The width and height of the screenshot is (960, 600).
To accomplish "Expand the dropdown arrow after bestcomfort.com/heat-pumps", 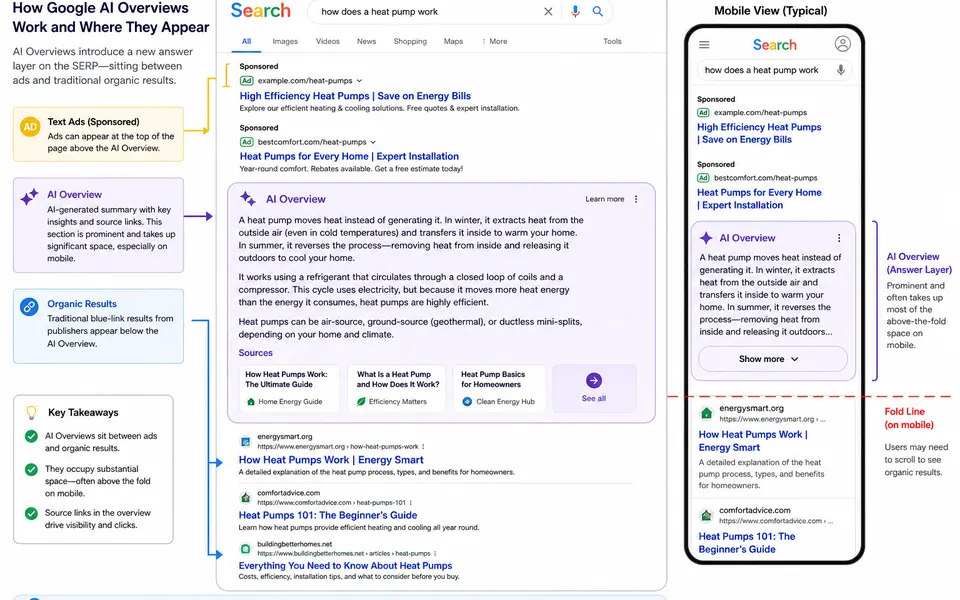I will (373, 142).
